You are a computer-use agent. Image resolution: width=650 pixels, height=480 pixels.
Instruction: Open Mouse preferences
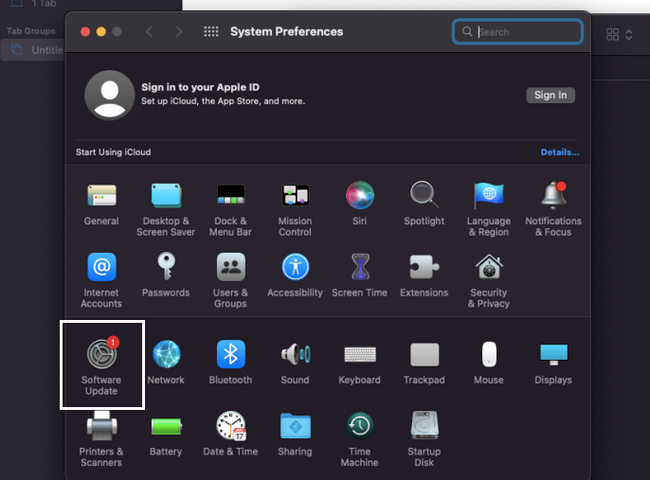point(489,362)
